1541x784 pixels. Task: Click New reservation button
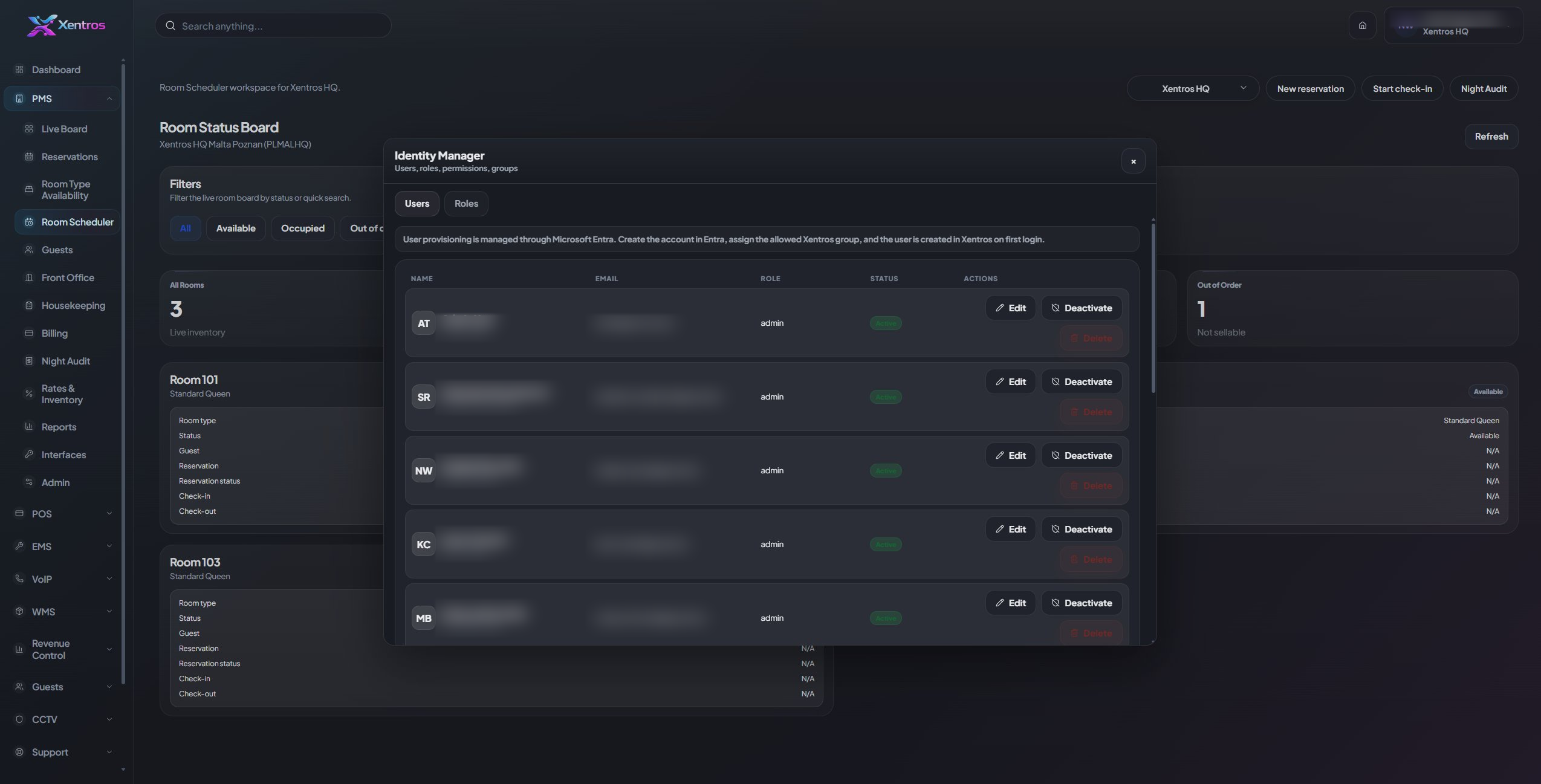click(1310, 88)
